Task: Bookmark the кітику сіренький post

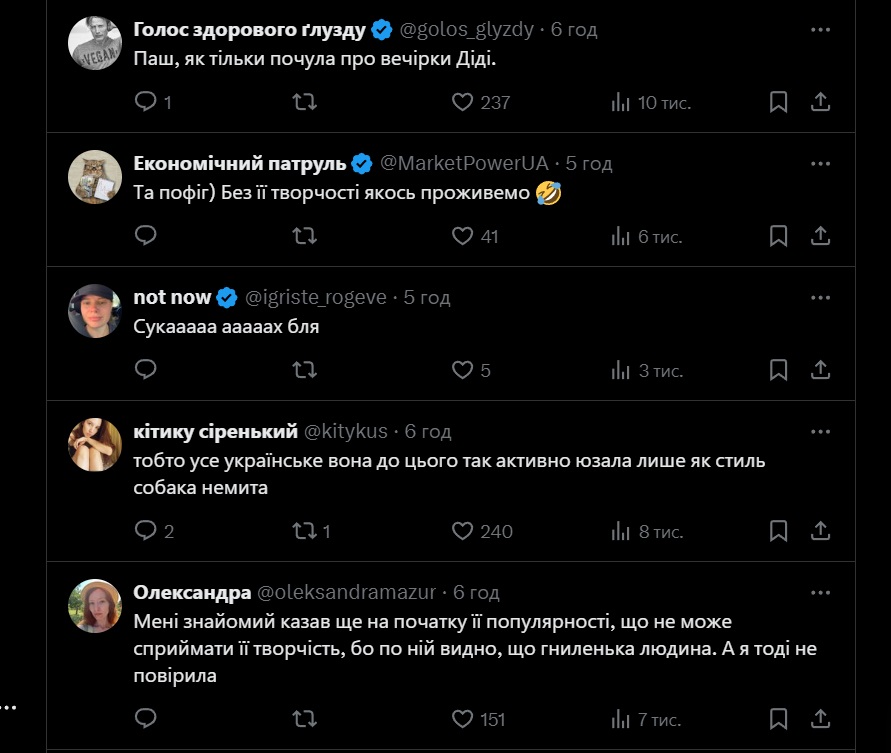Action: tap(779, 531)
